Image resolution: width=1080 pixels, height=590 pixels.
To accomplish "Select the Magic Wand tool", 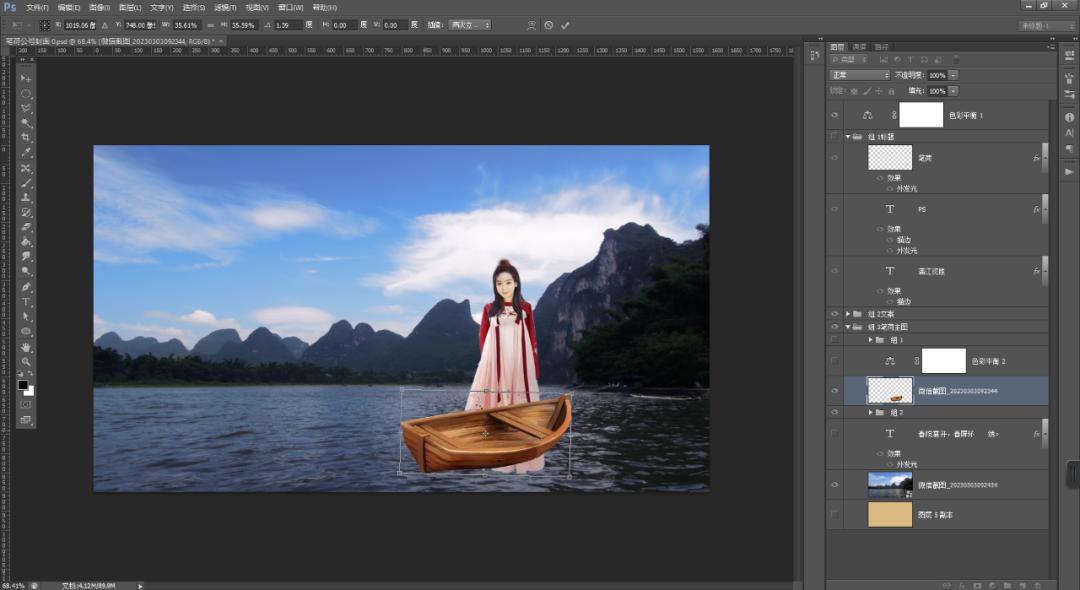I will [x=26, y=123].
